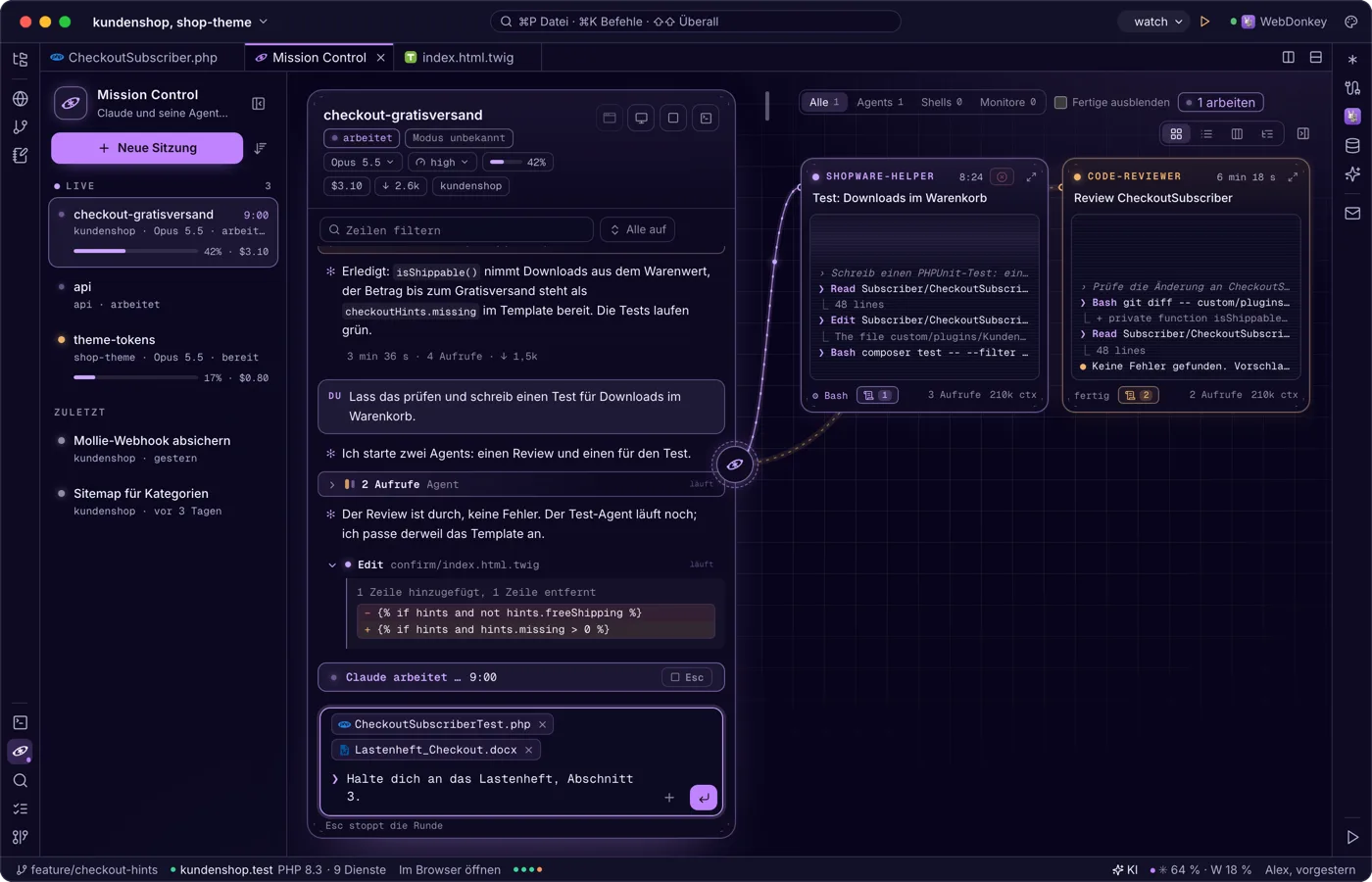
Task: Open the notebook icon in the left activity bar
Action: tap(20, 155)
